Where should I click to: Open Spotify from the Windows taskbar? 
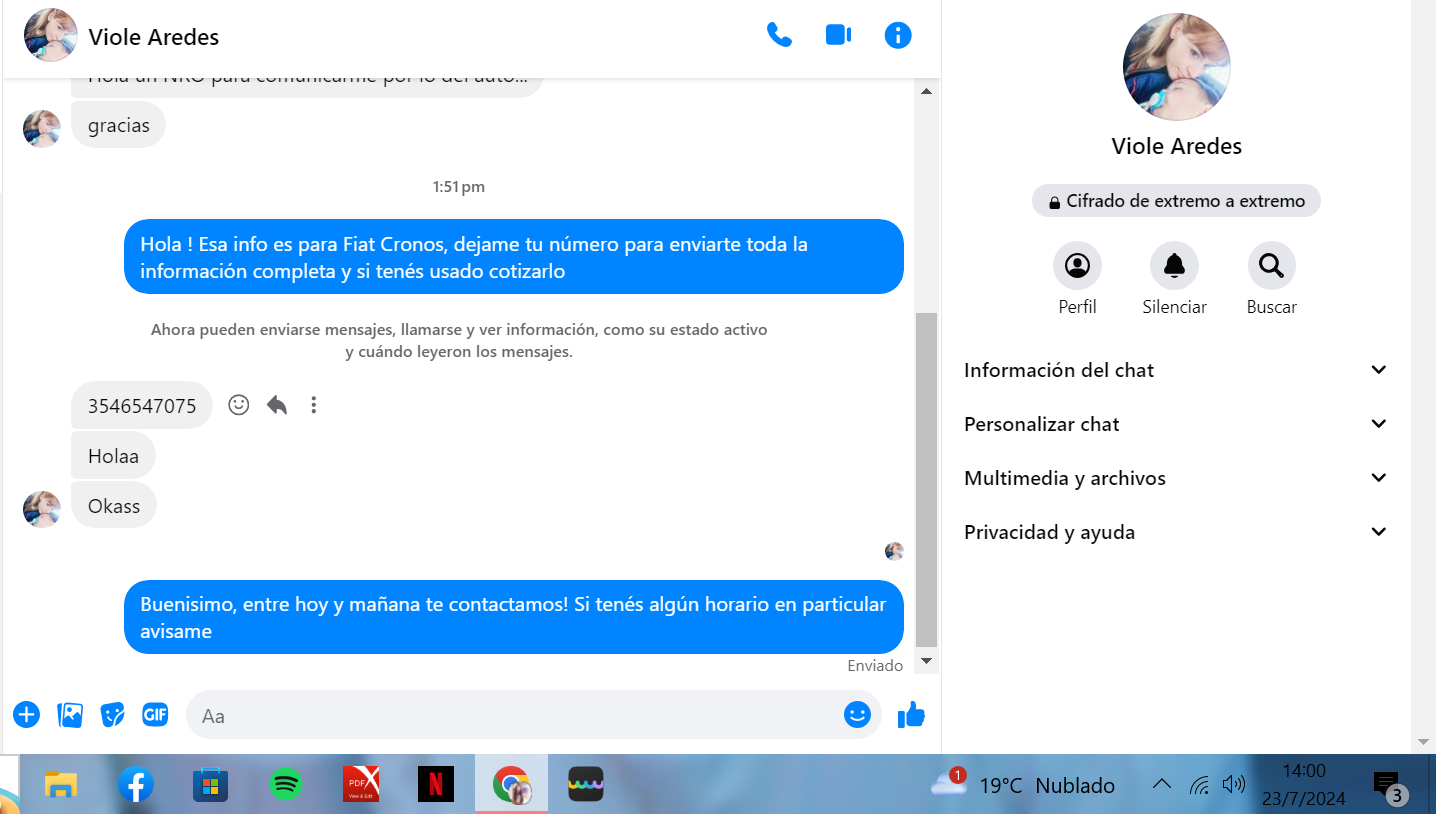[x=286, y=785]
